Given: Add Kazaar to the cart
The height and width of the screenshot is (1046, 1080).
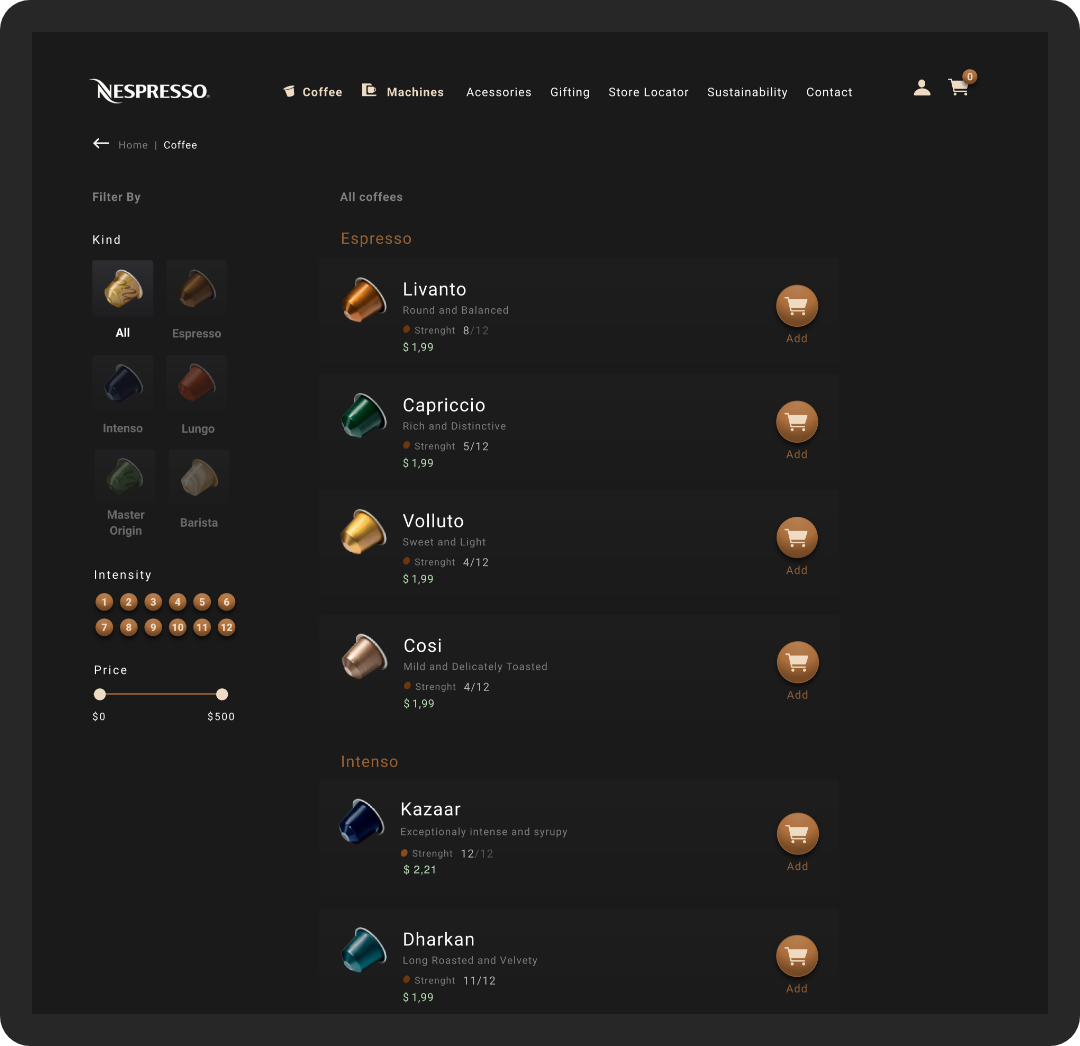Looking at the screenshot, I should [798, 833].
